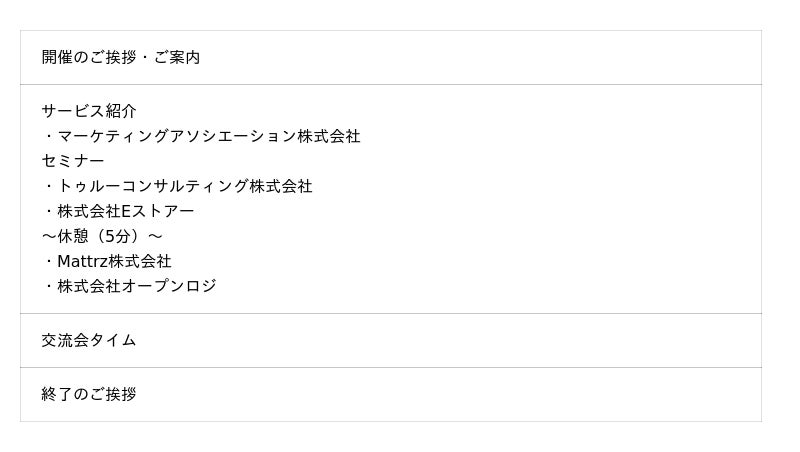Select the セミナー heading text
This screenshot has width=800, height=452.
click(73, 161)
